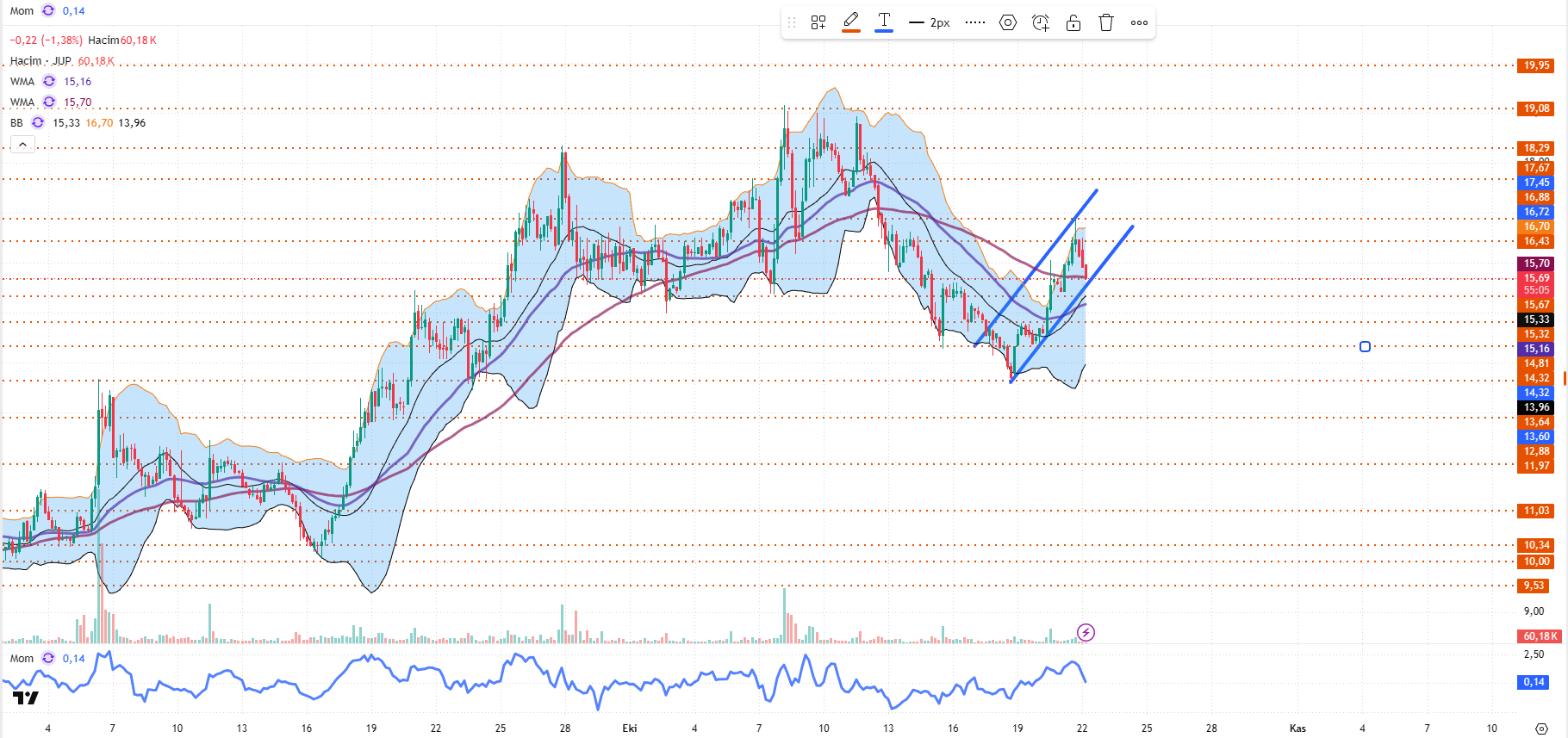Screen dimensions: 1568x738
Task: Open drawing settings hexagon icon
Action: 1008,22
